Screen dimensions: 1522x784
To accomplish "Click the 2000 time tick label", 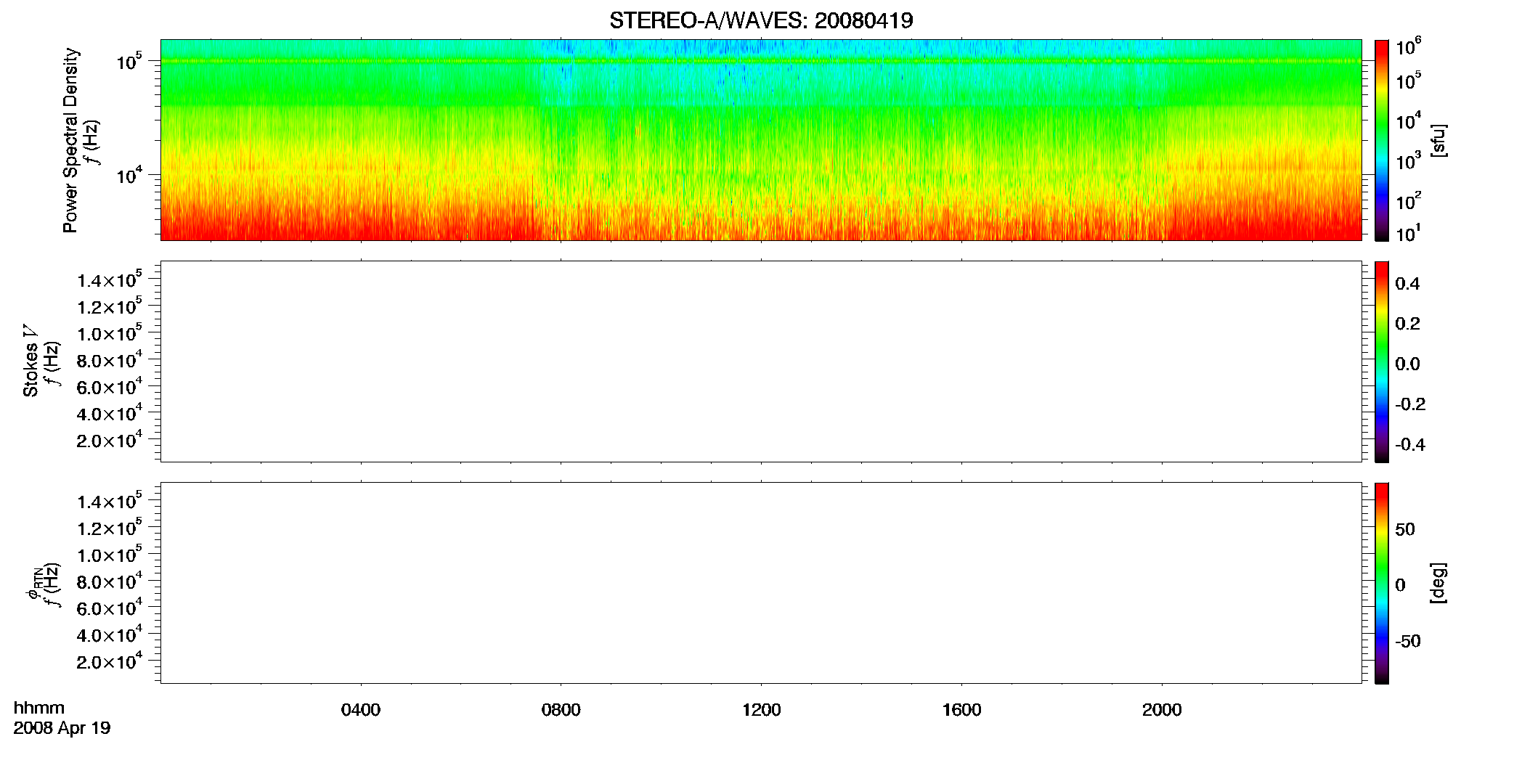I will pyautogui.click(x=1162, y=710).
